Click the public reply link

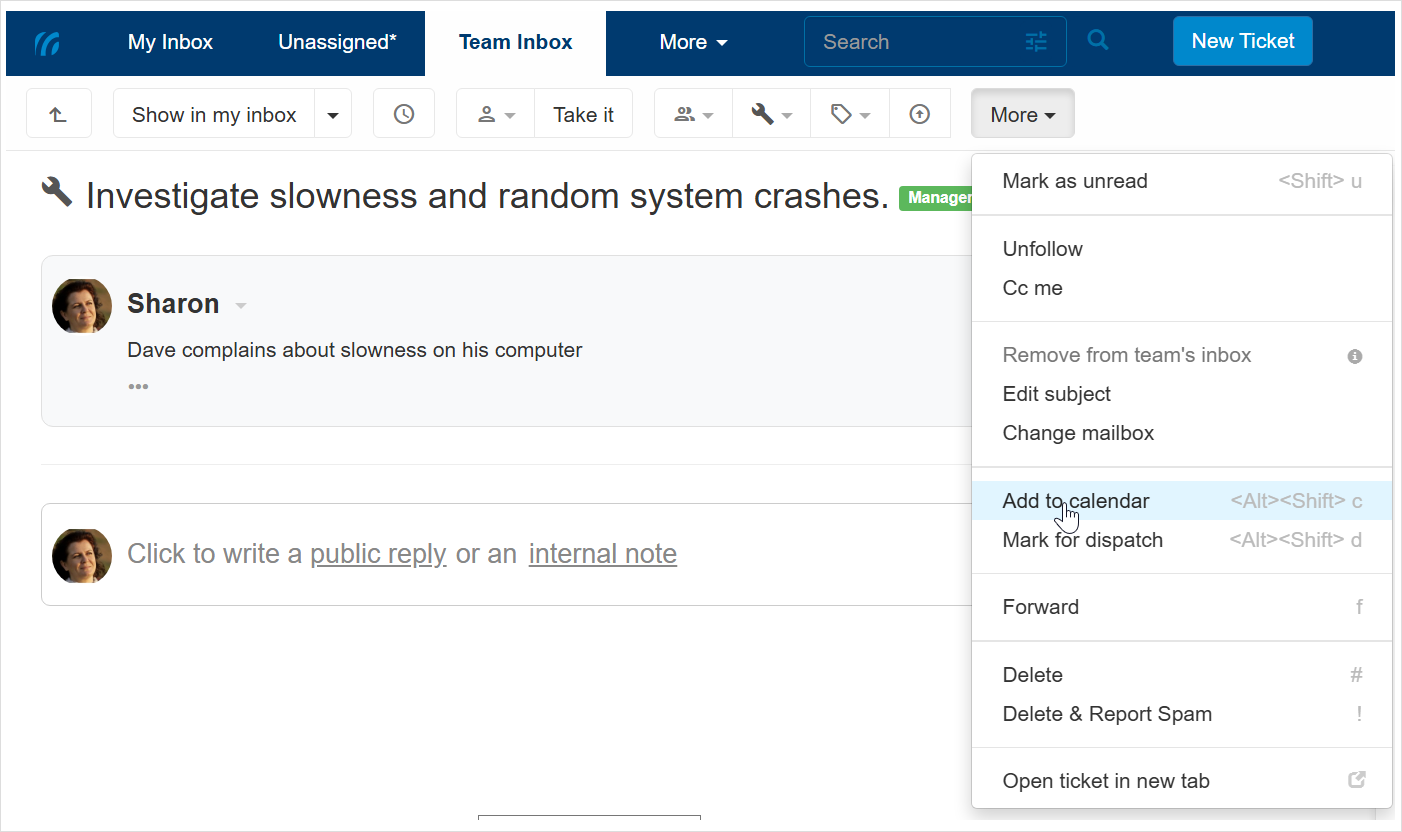(378, 554)
